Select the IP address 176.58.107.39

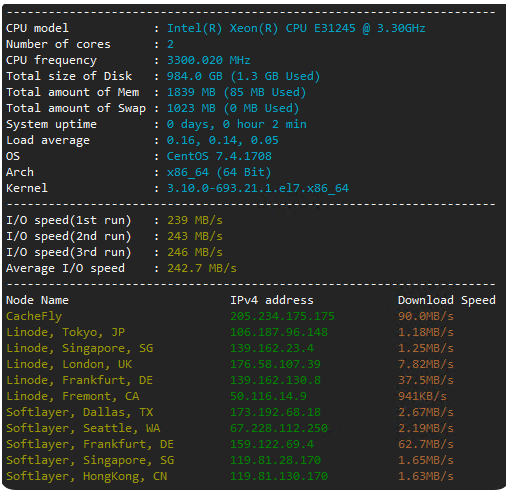click(275, 364)
